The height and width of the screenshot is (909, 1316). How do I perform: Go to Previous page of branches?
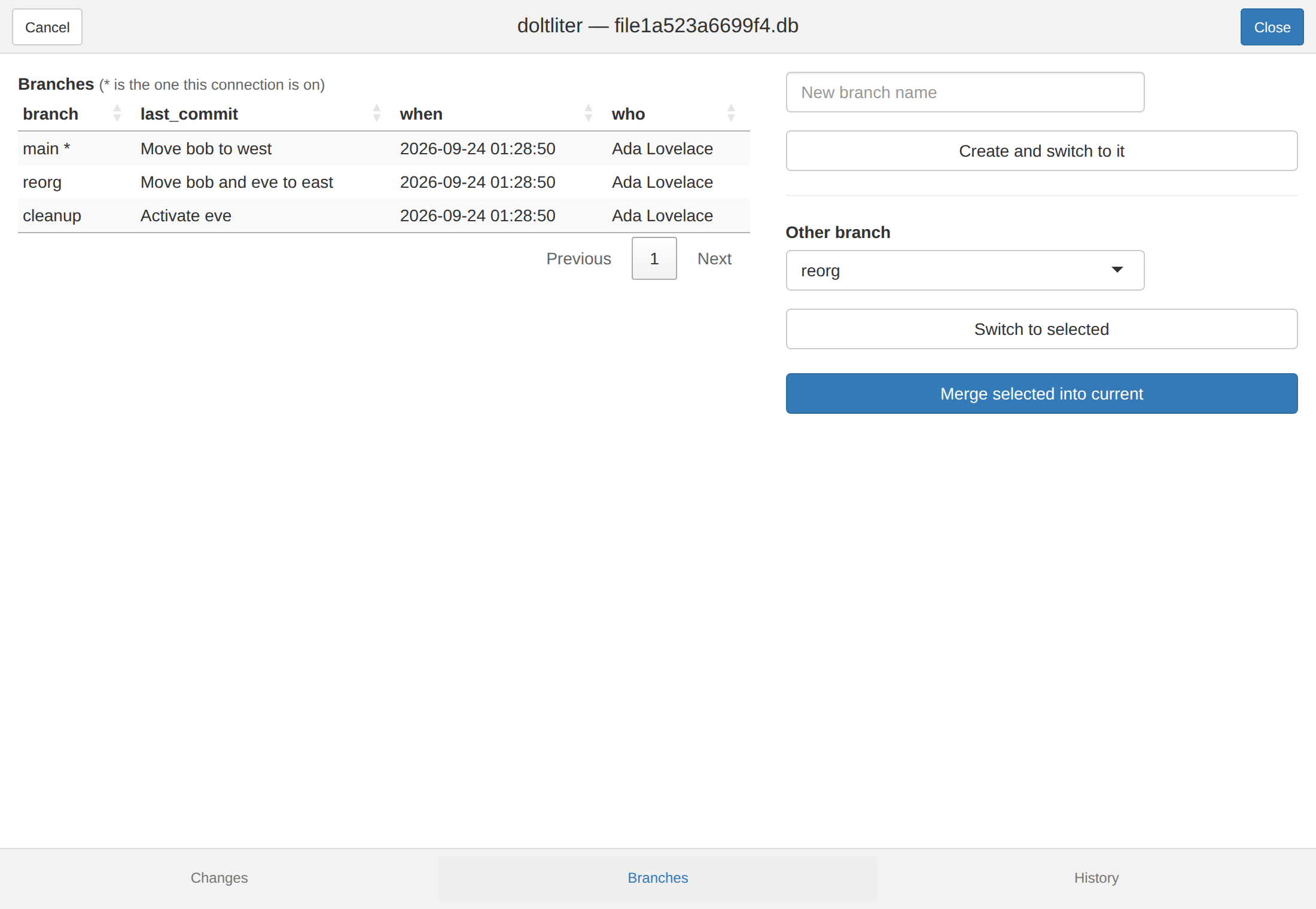coord(578,258)
